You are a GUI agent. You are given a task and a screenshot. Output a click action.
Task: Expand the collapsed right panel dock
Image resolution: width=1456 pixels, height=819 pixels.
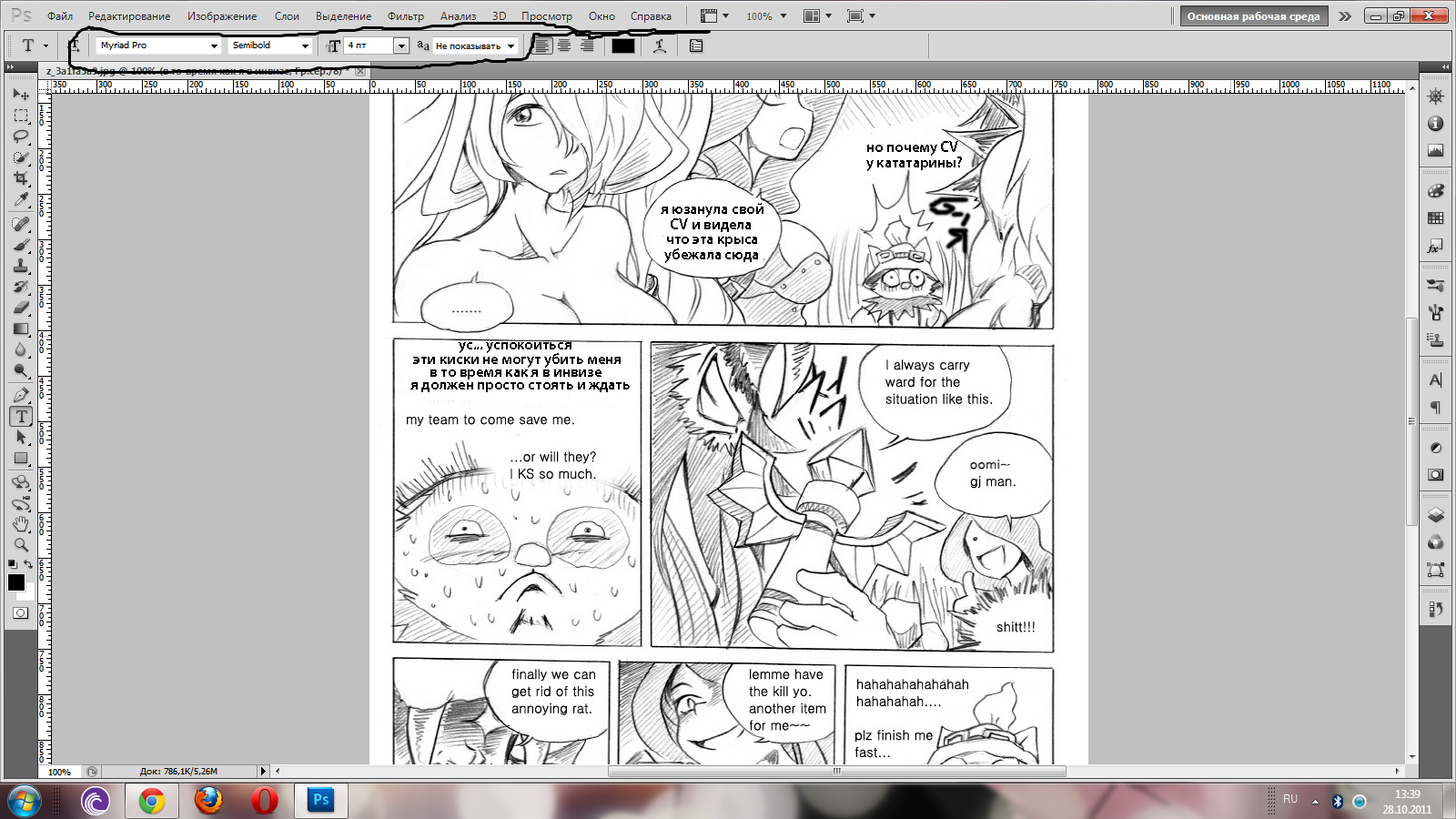[1445, 67]
